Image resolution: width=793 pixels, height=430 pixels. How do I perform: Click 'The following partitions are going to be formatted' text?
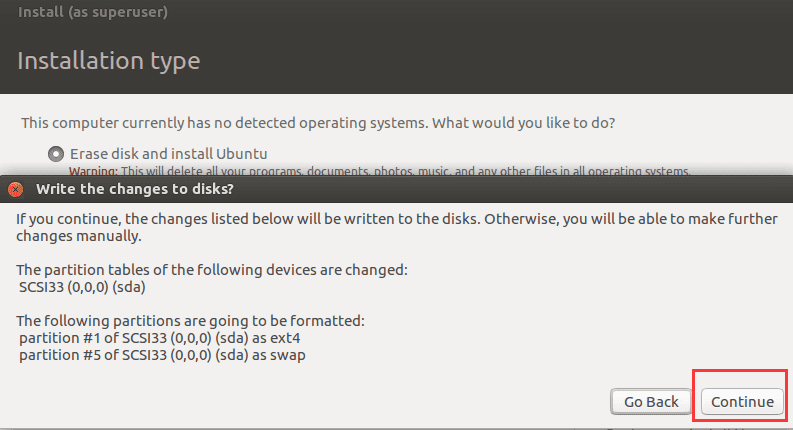coord(190,321)
